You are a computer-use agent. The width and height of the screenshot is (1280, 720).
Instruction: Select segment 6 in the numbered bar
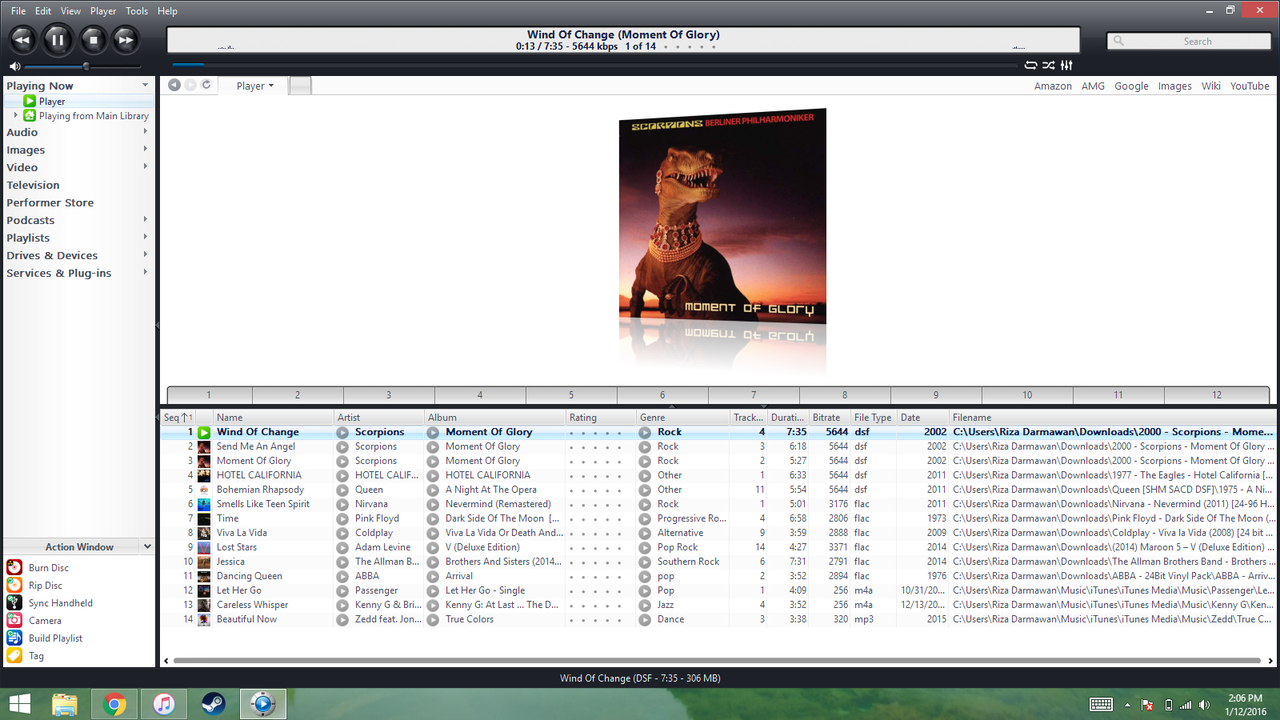pyautogui.click(x=662, y=395)
